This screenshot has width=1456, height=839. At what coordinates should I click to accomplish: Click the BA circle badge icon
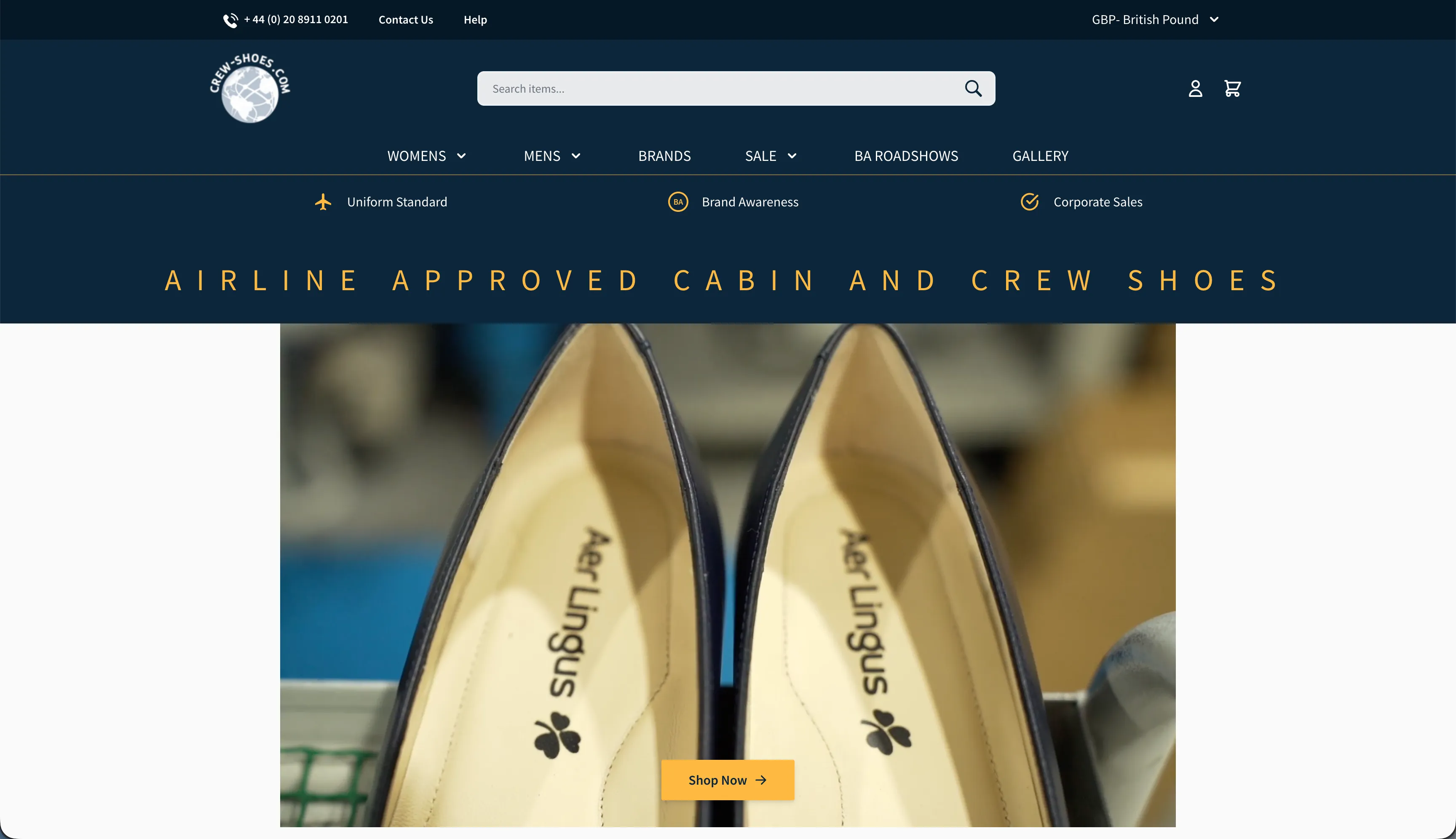[x=678, y=202]
